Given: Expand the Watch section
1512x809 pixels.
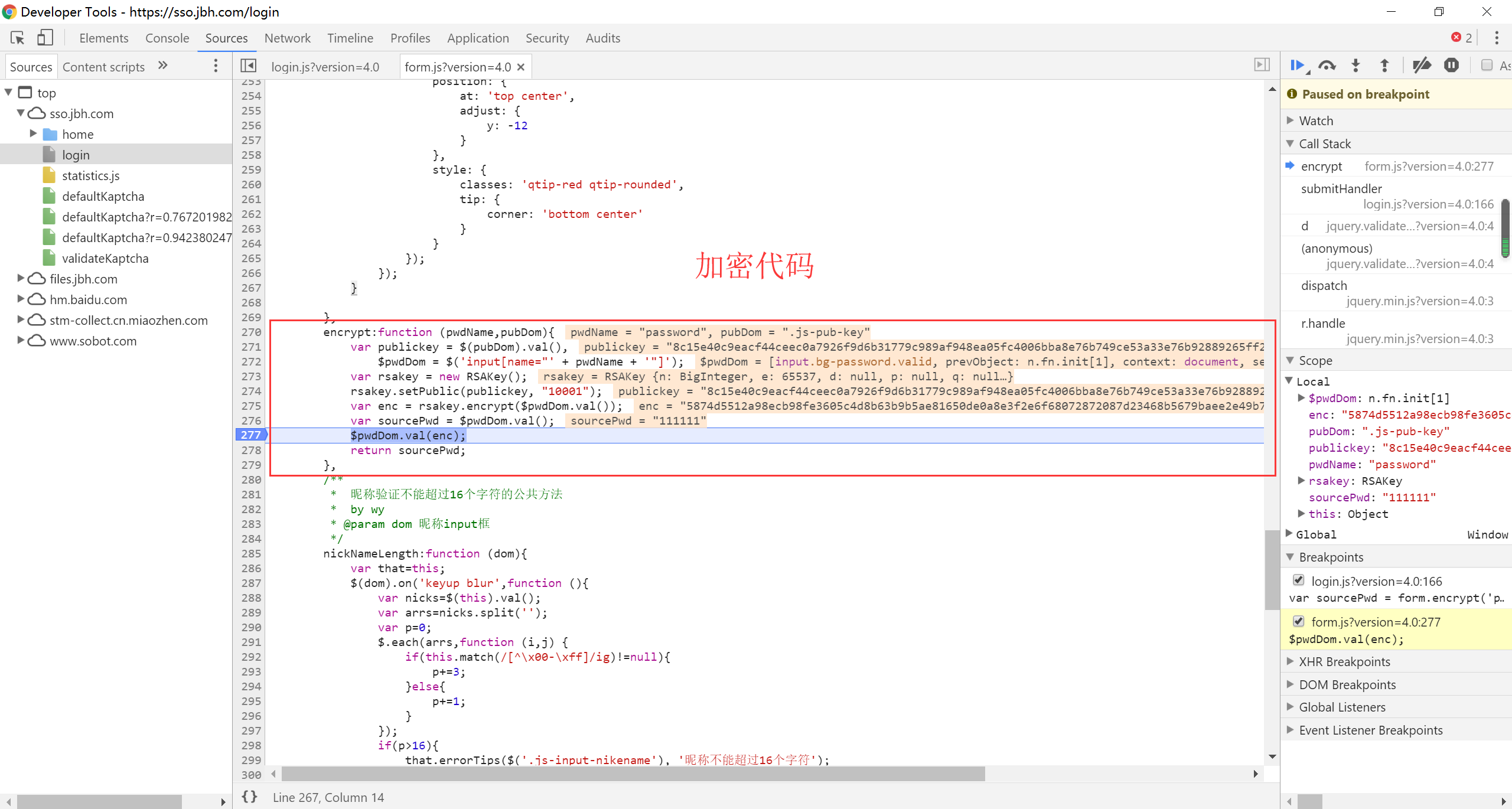Looking at the screenshot, I should coord(1316,120).
